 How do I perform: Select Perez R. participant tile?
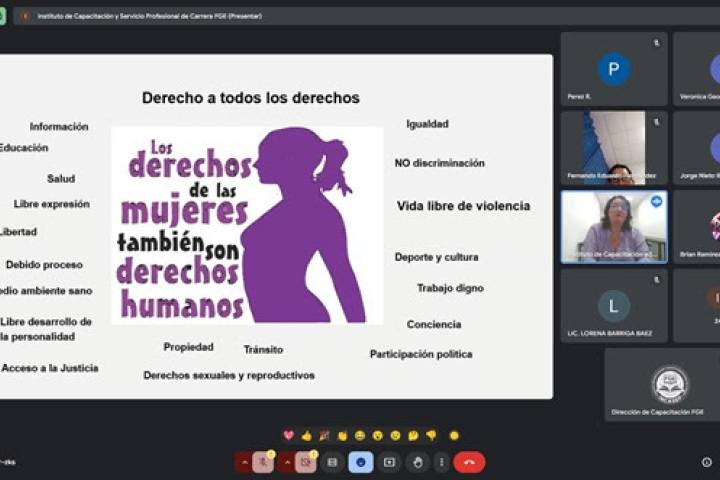(613, 69)
